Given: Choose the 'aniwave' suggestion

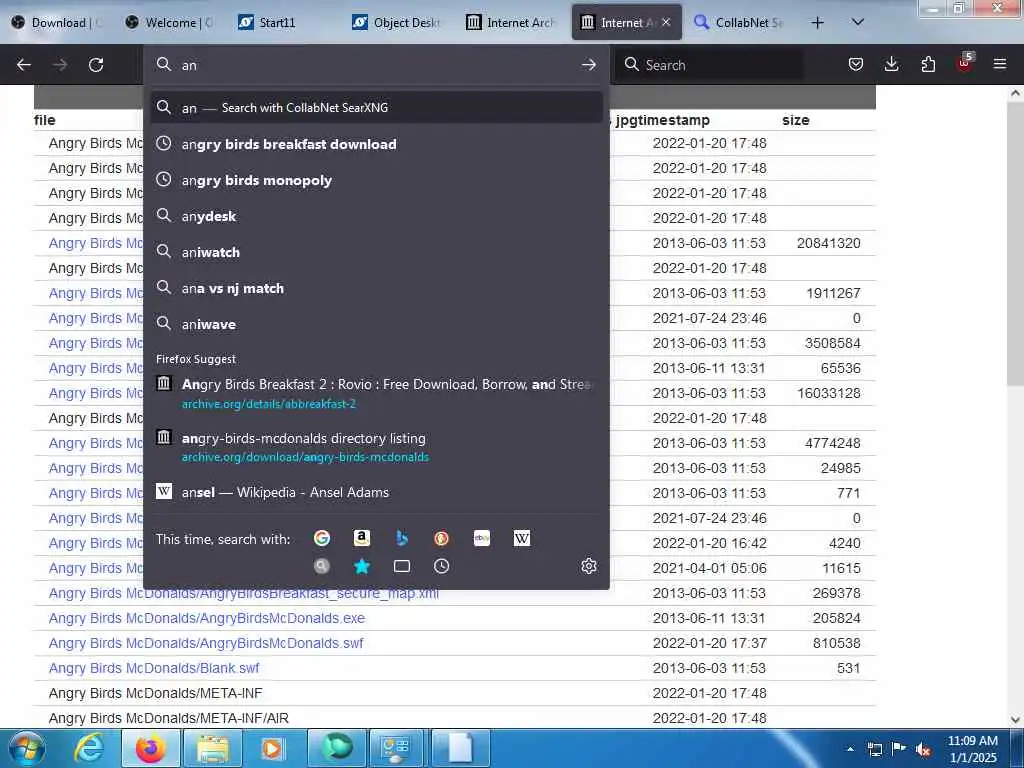Looking at the screenshot, I should coord(376,324).
